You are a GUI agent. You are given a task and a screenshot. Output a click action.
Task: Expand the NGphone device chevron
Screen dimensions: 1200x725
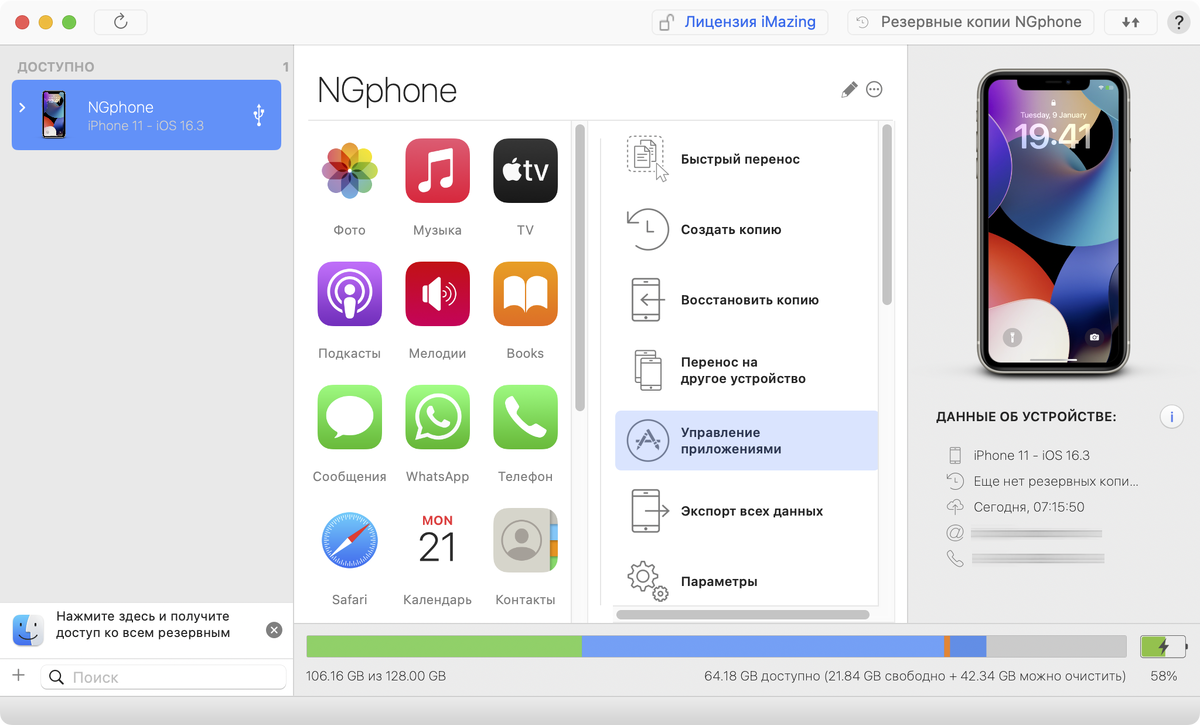(x=23, y=108)
